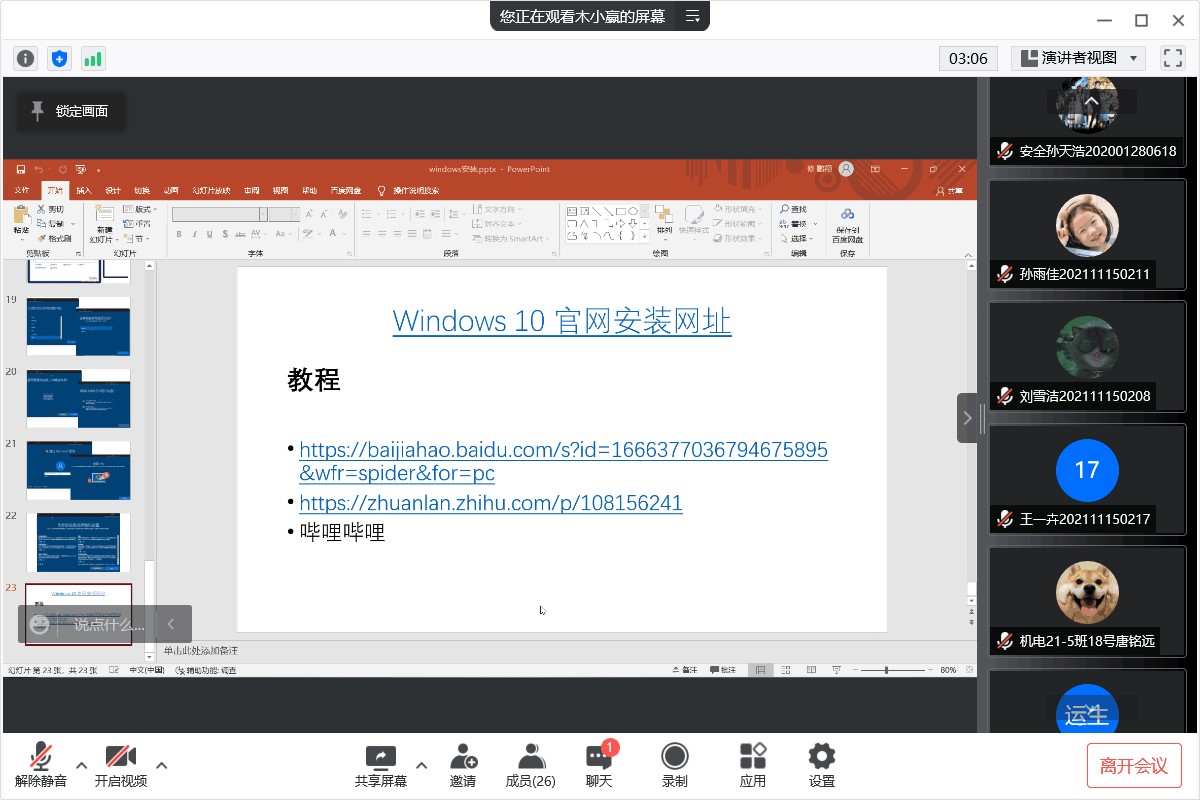Unmute microphone with 解除静音
Viewport: 1200px width, 800px height.
41,766
